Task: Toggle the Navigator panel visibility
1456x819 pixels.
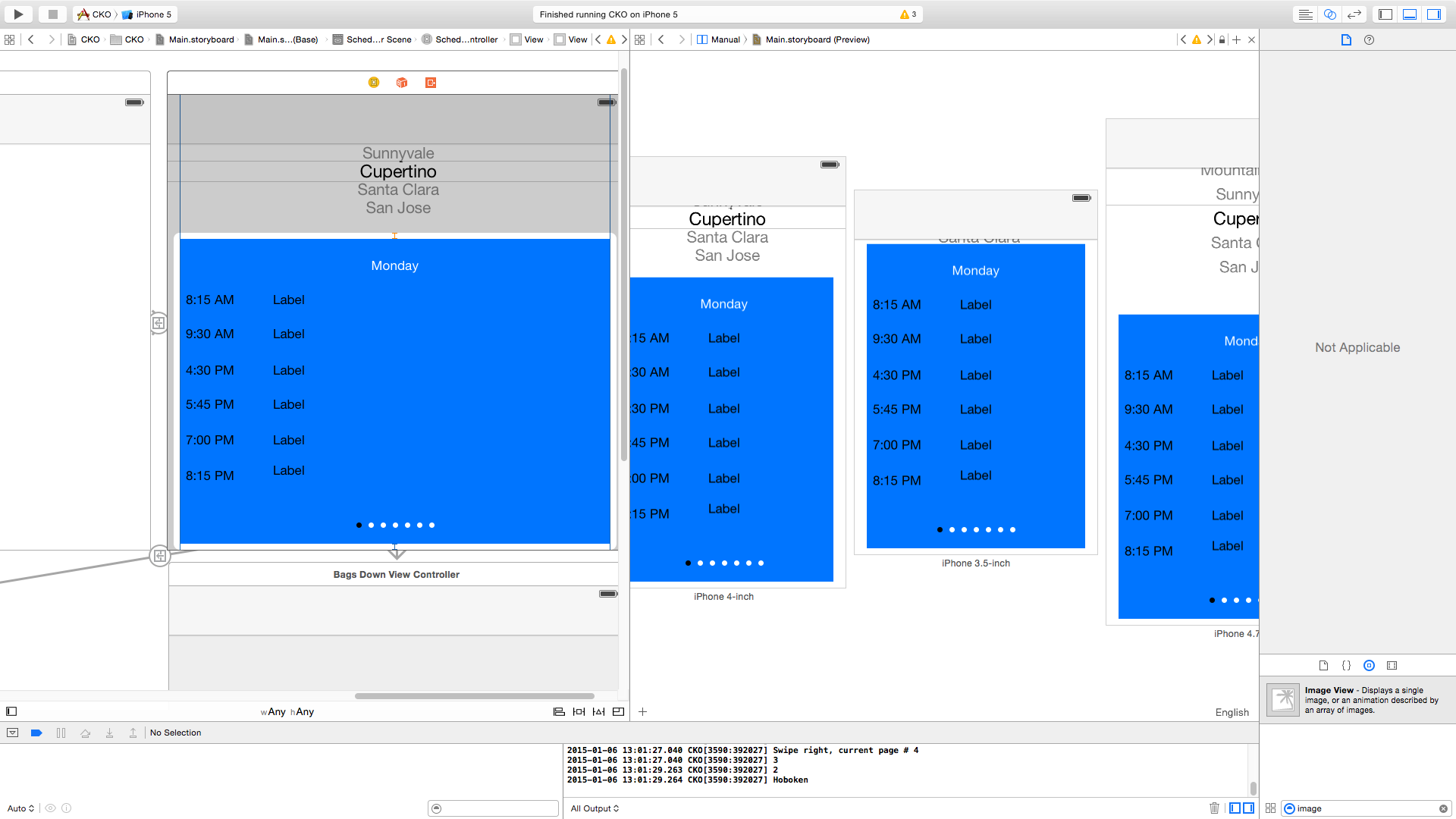Action: pos(1385,14)
